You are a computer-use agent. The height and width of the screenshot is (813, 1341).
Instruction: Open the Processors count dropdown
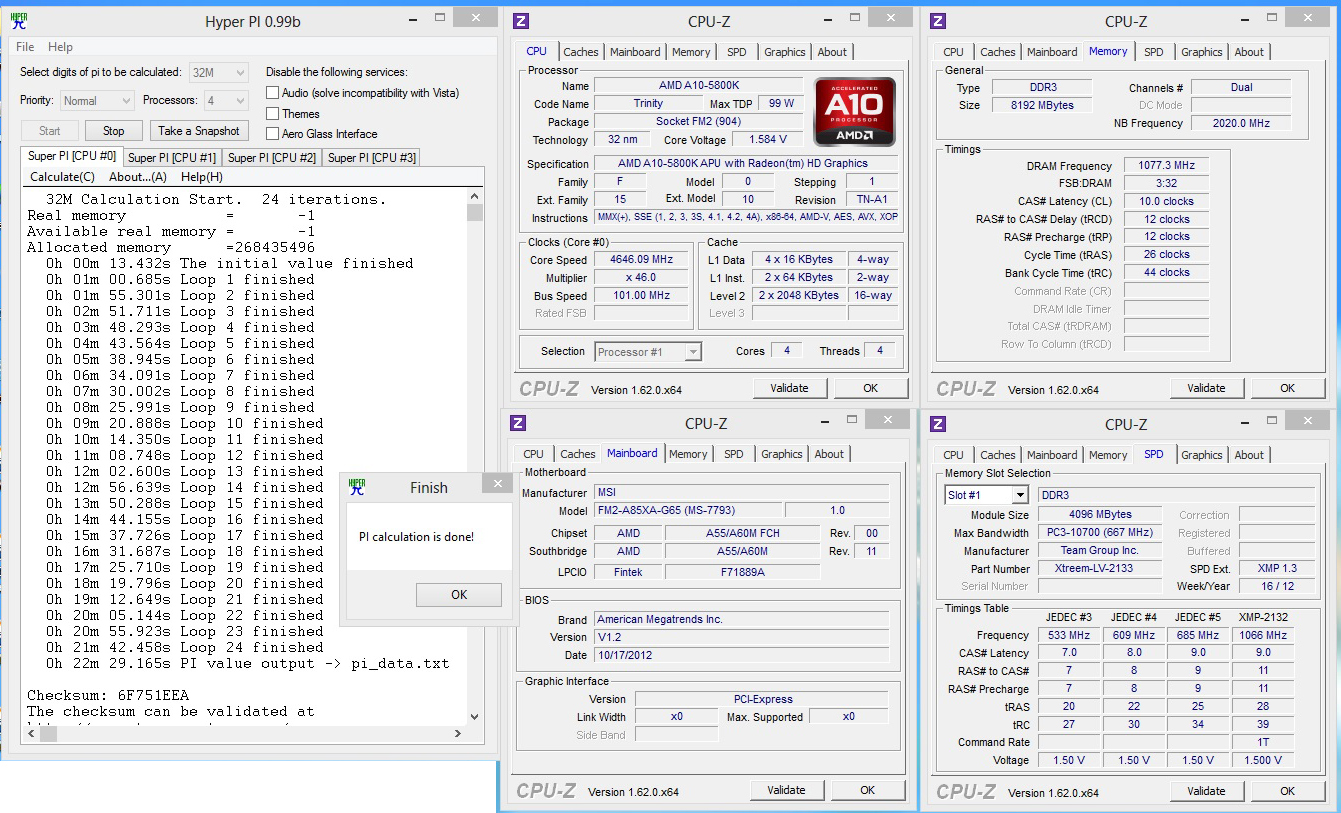226,101
